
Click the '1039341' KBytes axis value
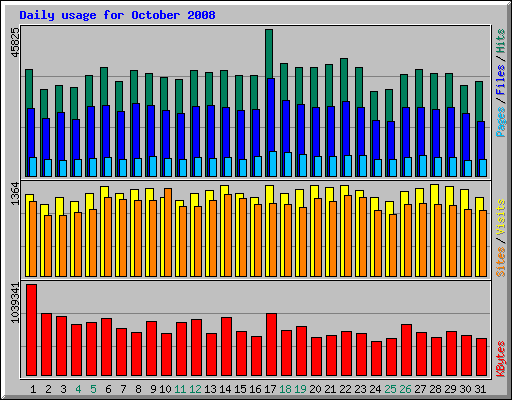[15, 303]
